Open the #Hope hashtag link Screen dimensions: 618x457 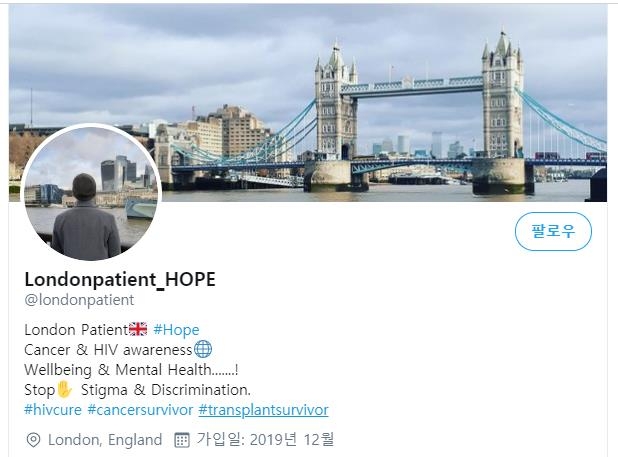[176, 330]
